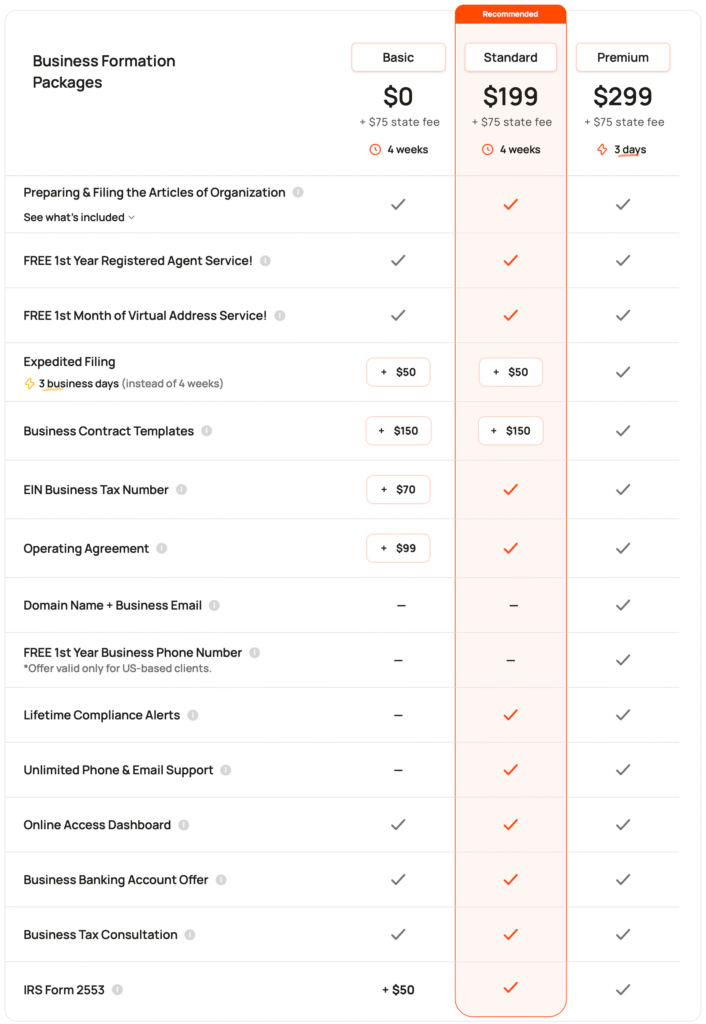Viewport: 706px width, 1024px height.
Task: Click info icon beside Domain Name + Business Email
Action: point(214,605)
